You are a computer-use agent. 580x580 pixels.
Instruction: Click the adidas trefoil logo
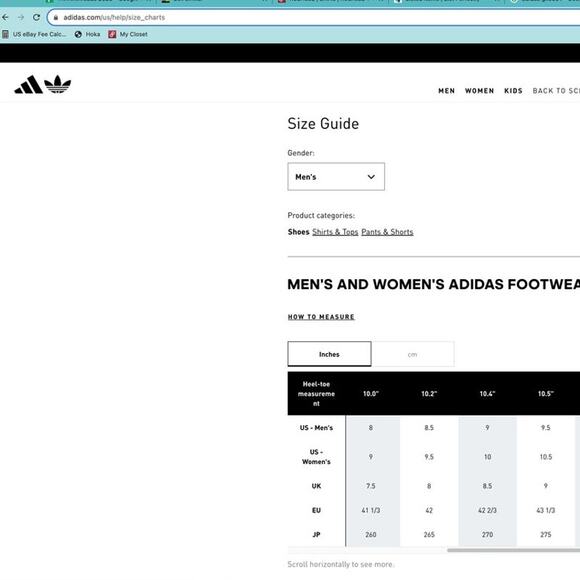57,84
